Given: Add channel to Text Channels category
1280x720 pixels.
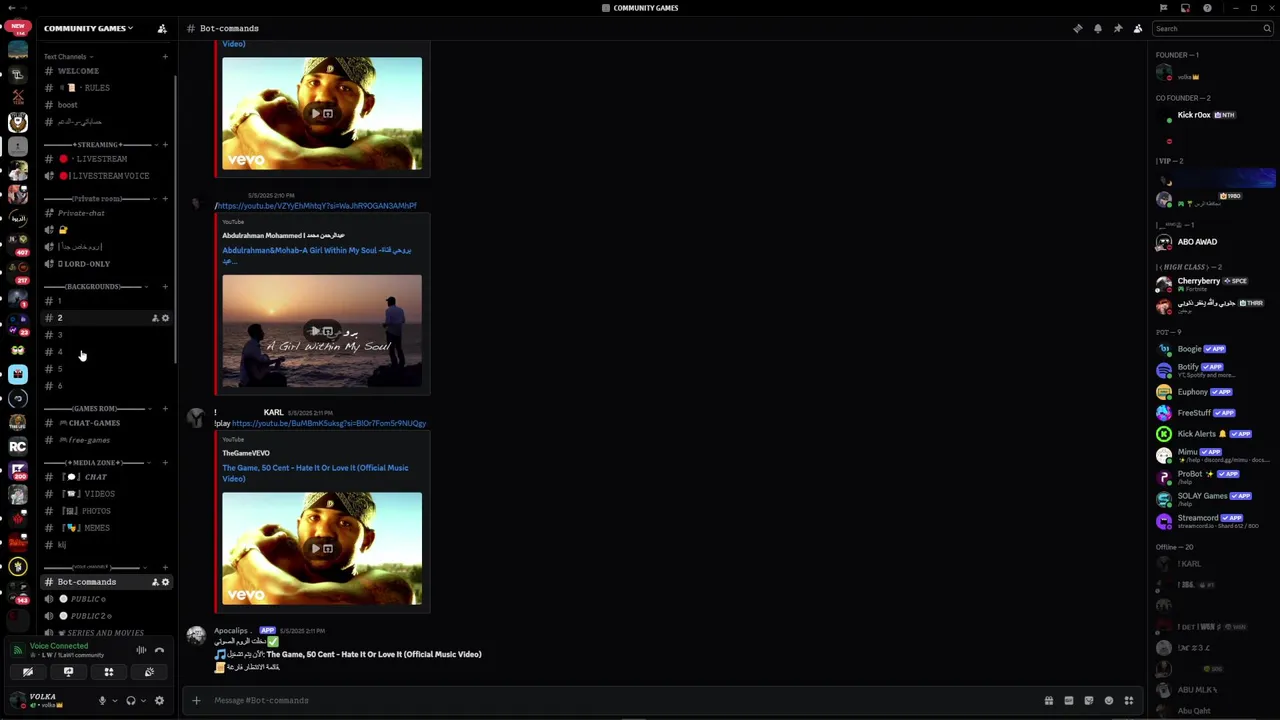Looking at the screenshot, I should click(165, 56).
